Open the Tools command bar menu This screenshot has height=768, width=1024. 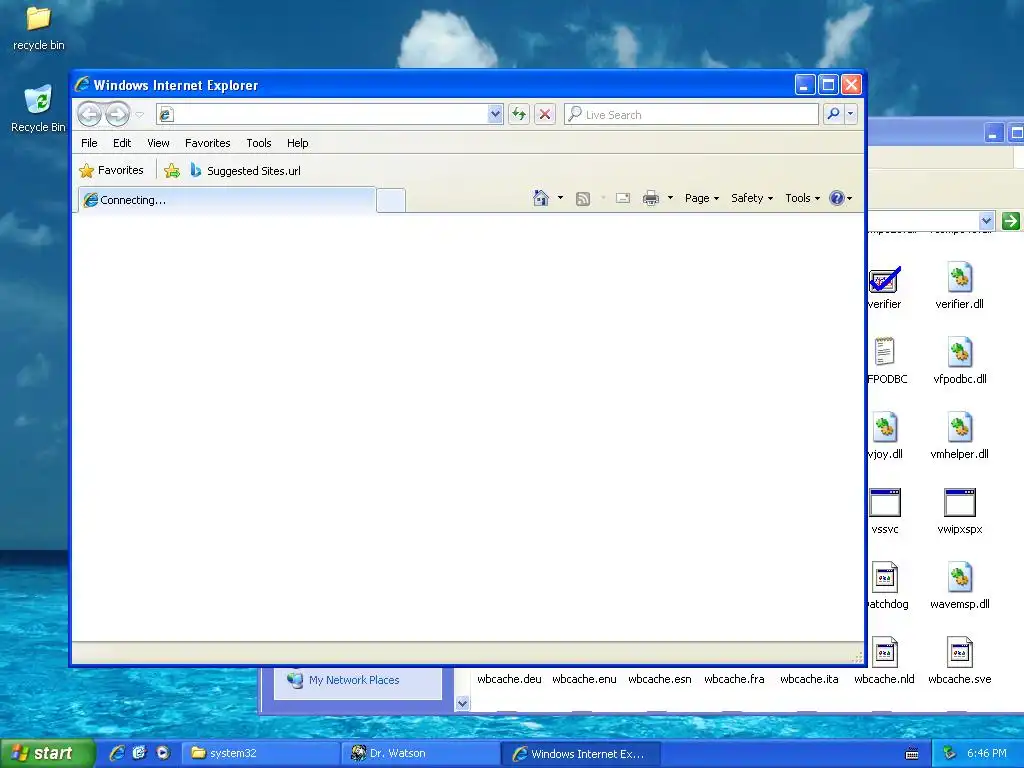[803, 198]
